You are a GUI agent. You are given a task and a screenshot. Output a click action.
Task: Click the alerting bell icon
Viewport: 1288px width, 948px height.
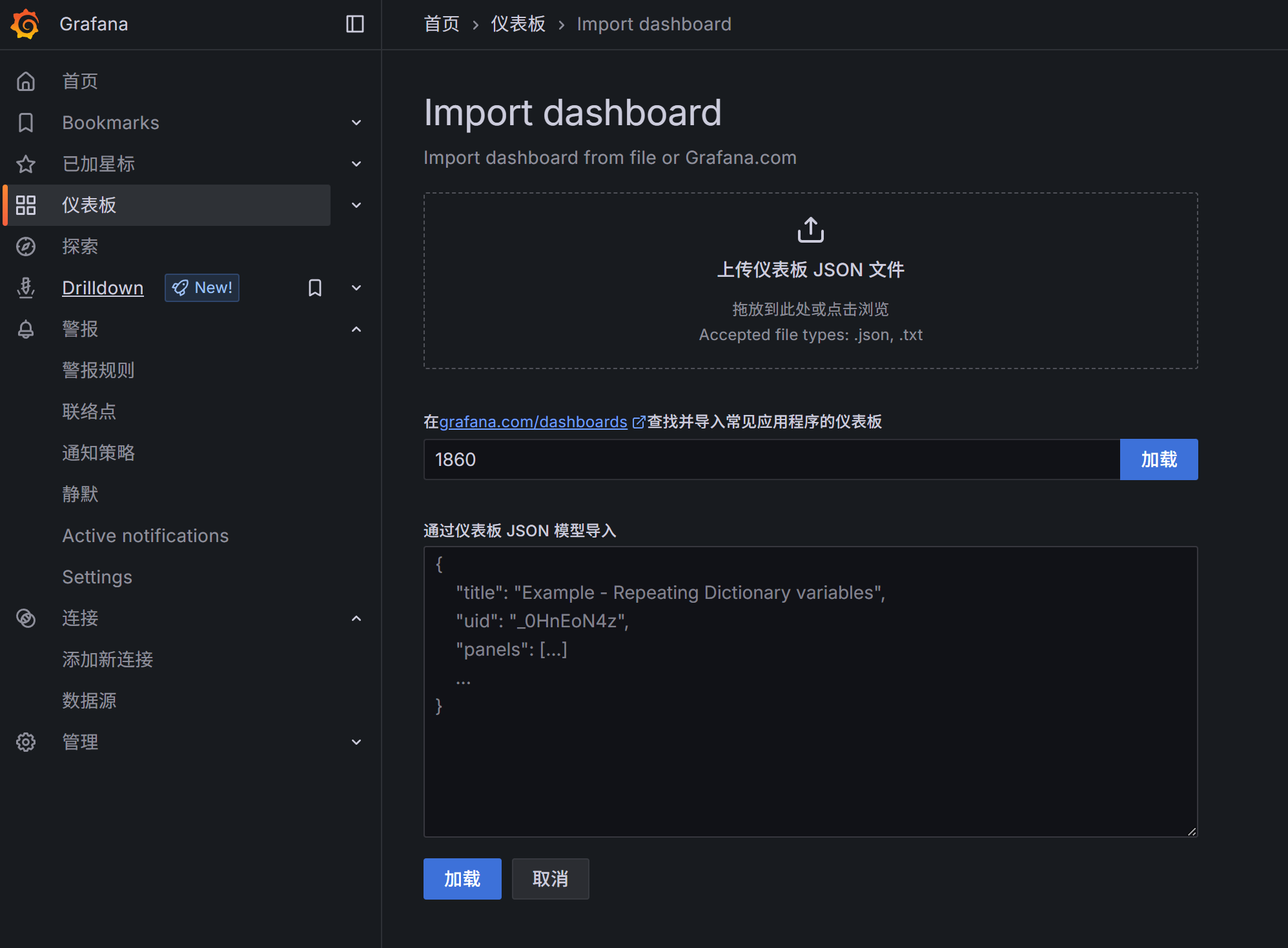click(26, 329)
